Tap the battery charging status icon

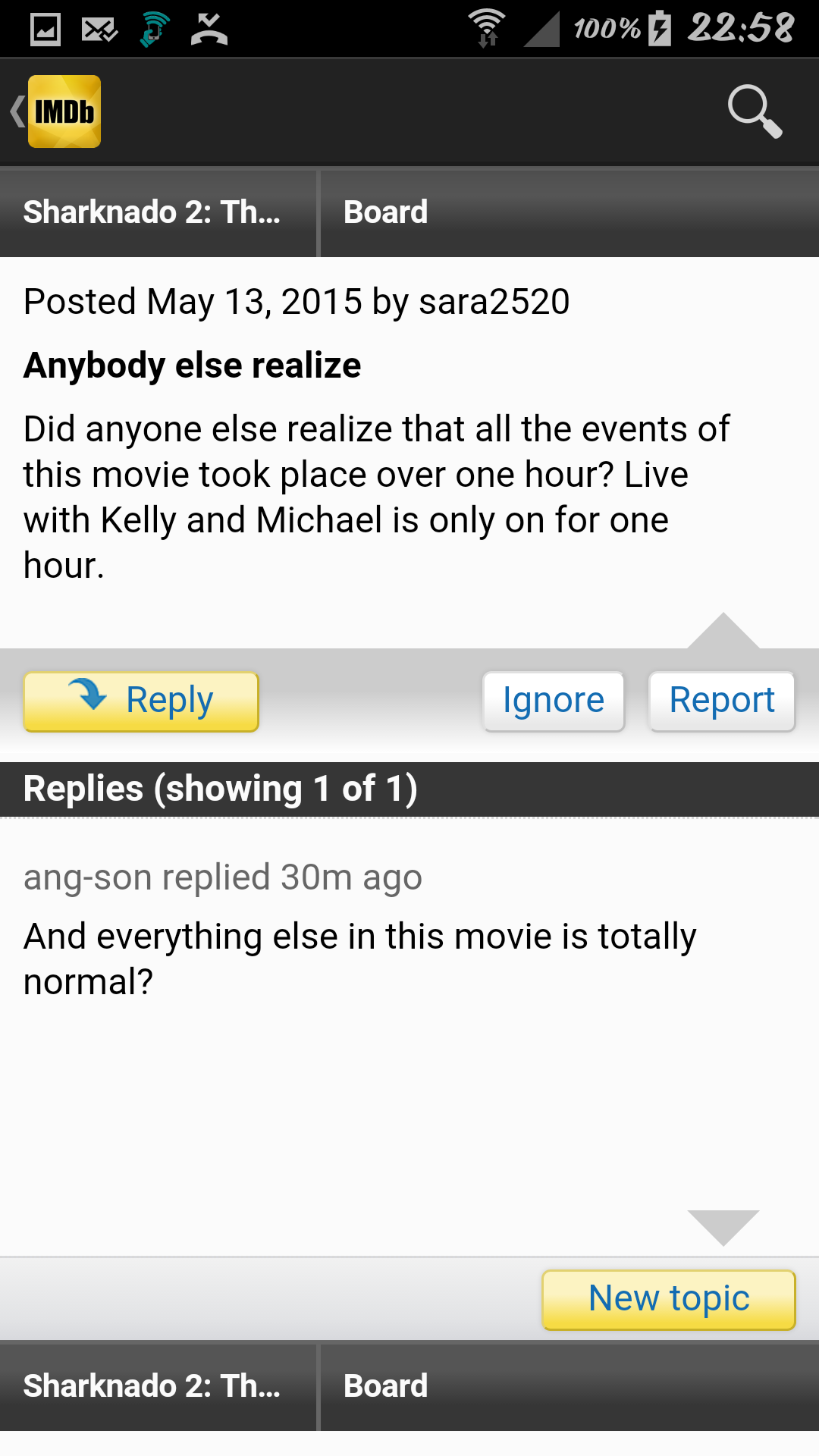tap(660, 29)
